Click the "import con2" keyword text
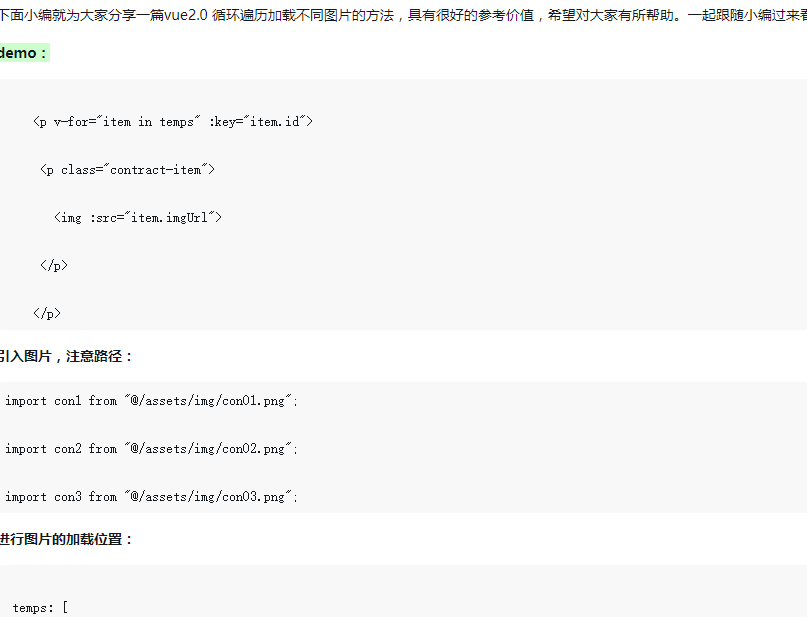The height and width of the screenshot is (617, 807). point(43,449)
